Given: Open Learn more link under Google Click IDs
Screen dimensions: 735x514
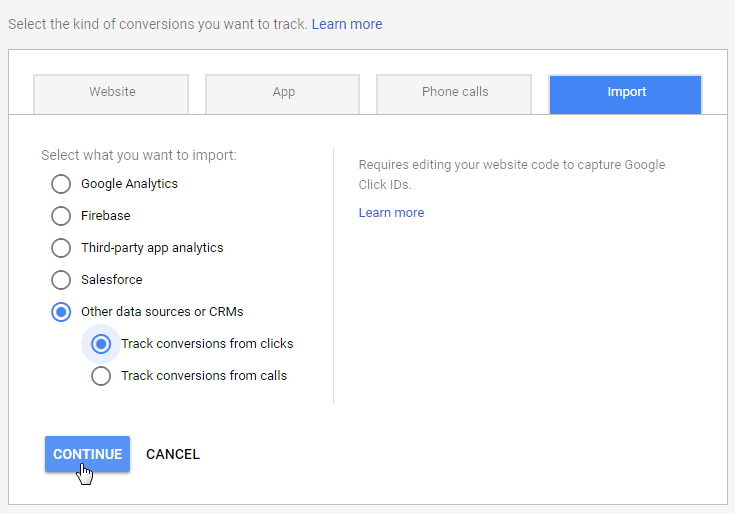Looking at the screenshot, I should [x=391, y=213].
